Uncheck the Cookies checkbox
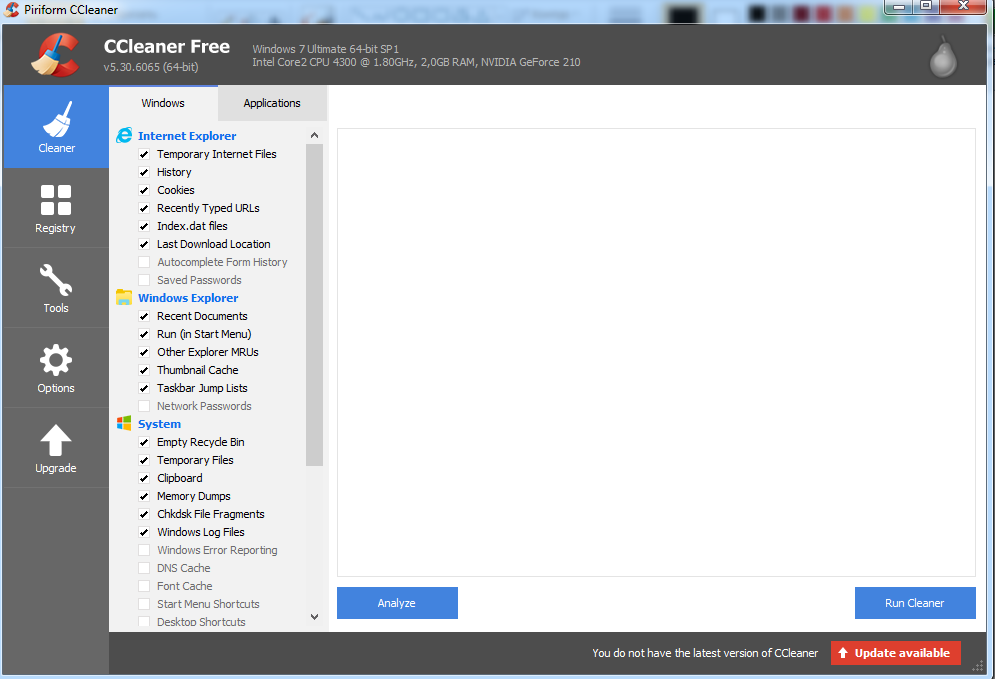The width and height of the screenshot is (995, 679). (x=144, y=190)
